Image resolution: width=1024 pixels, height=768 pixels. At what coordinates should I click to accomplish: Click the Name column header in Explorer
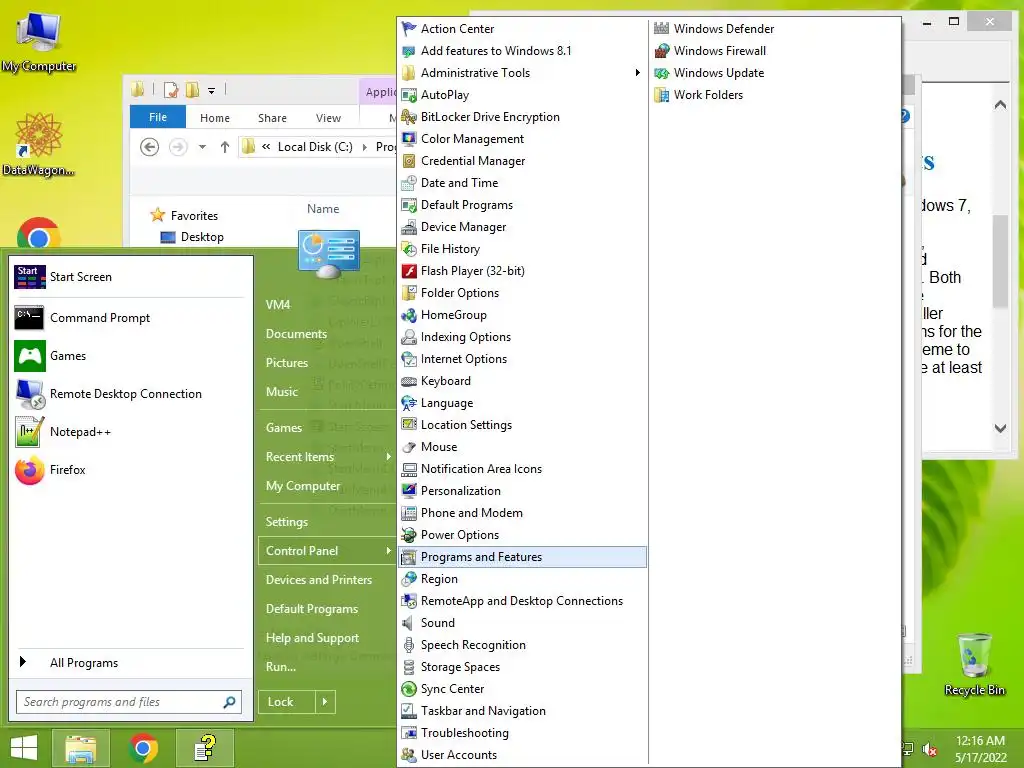pyautogui.click(x=323, y=209)
